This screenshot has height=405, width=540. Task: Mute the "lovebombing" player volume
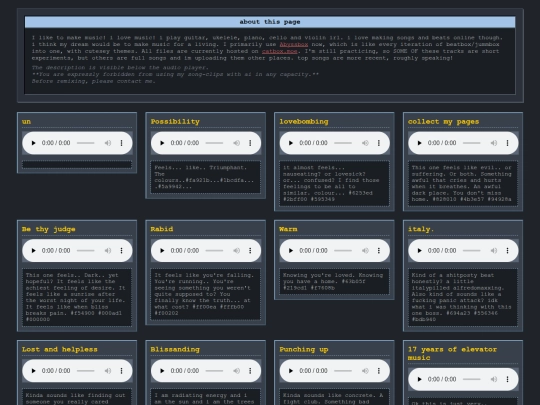click(365, 143)
